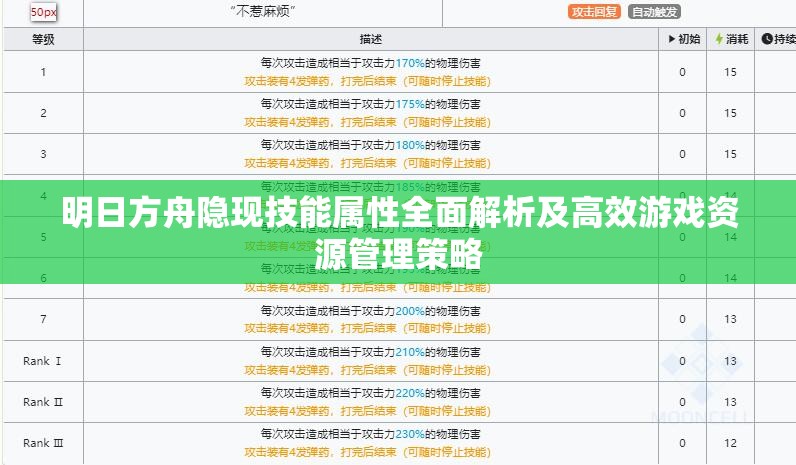Click the gray 自动触发 tag

[x=654, y=12]
